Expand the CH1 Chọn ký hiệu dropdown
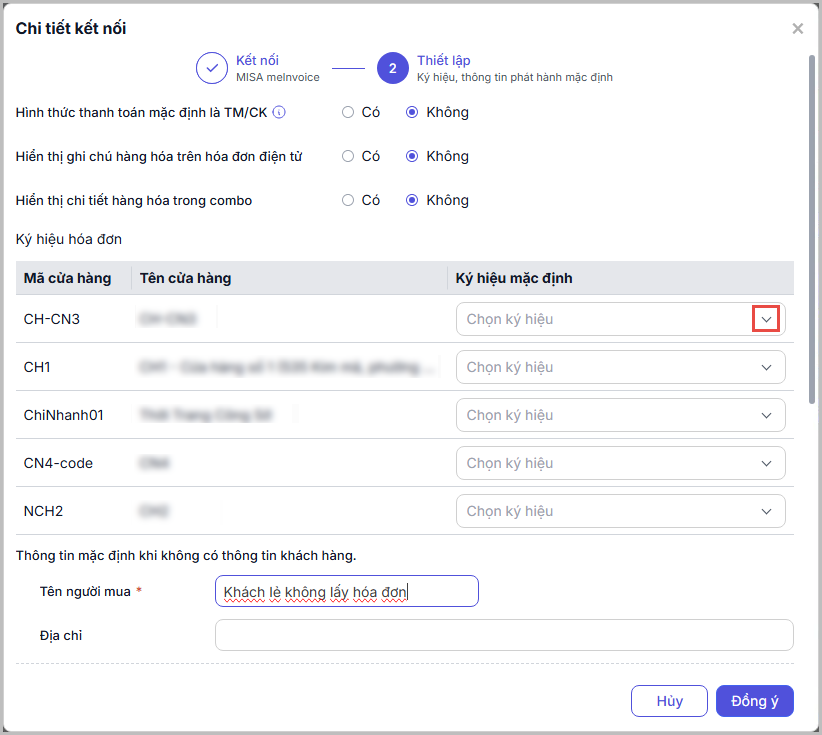This screenshot has width=822, height=735. point(766,367)
